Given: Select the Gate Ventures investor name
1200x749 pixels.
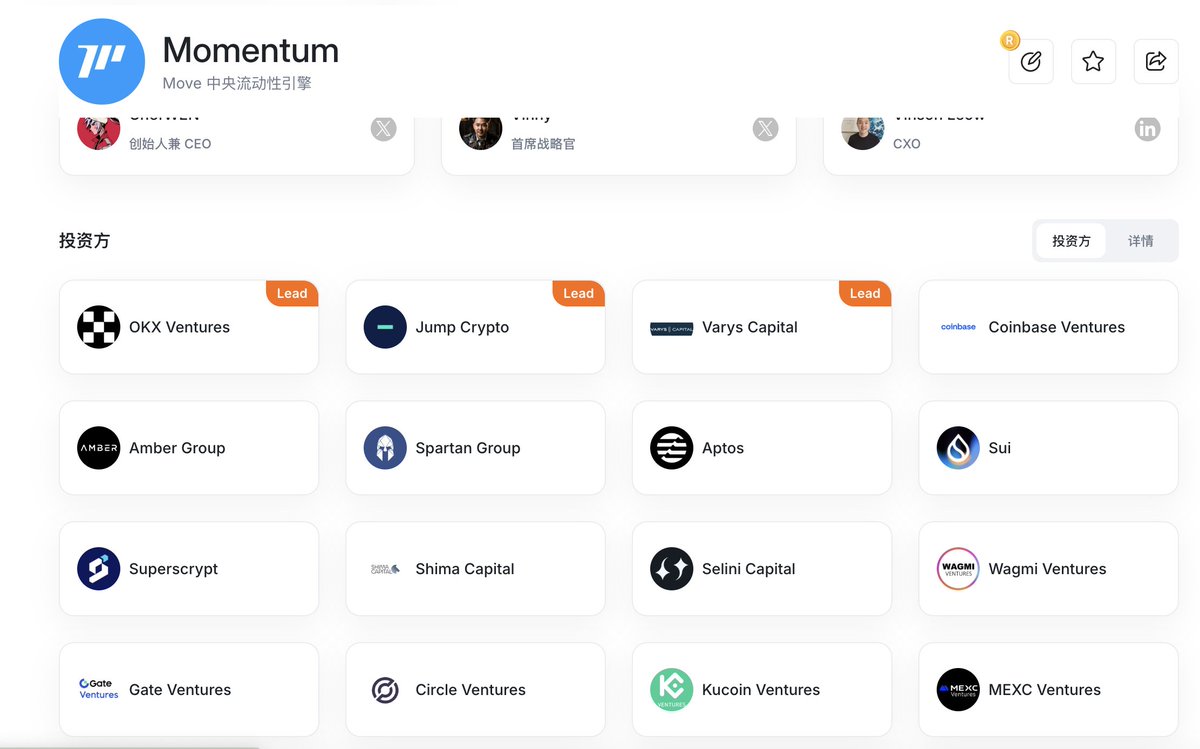Looking at the screenshot, I should [180, 690].
